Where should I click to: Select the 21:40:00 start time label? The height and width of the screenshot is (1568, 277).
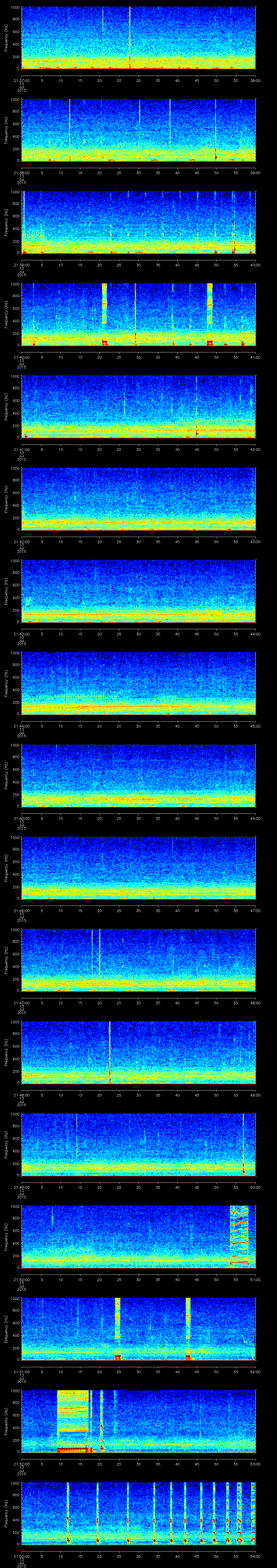point(21,357)
